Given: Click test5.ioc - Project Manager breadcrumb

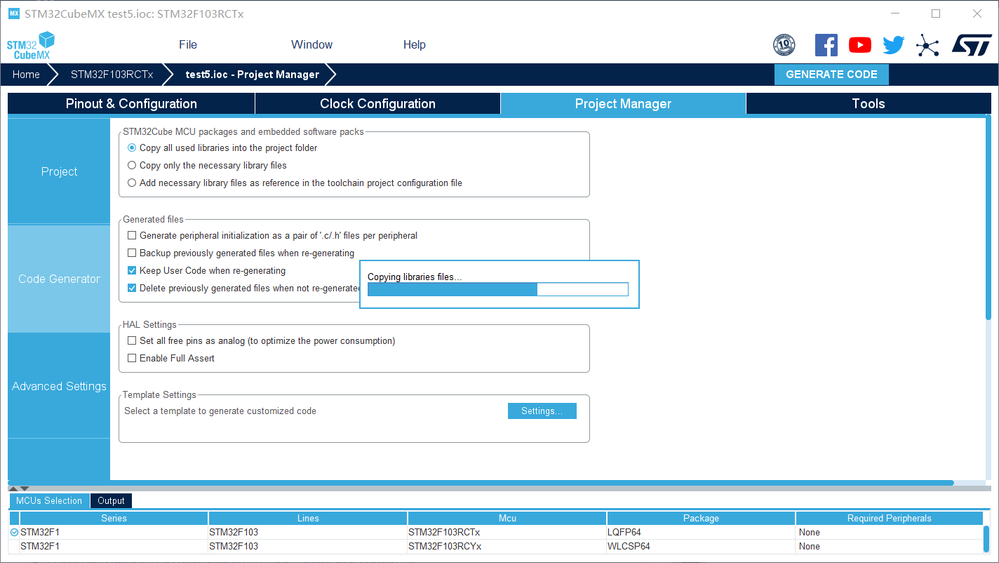Looking at the screenshot, I should [252, 75].
